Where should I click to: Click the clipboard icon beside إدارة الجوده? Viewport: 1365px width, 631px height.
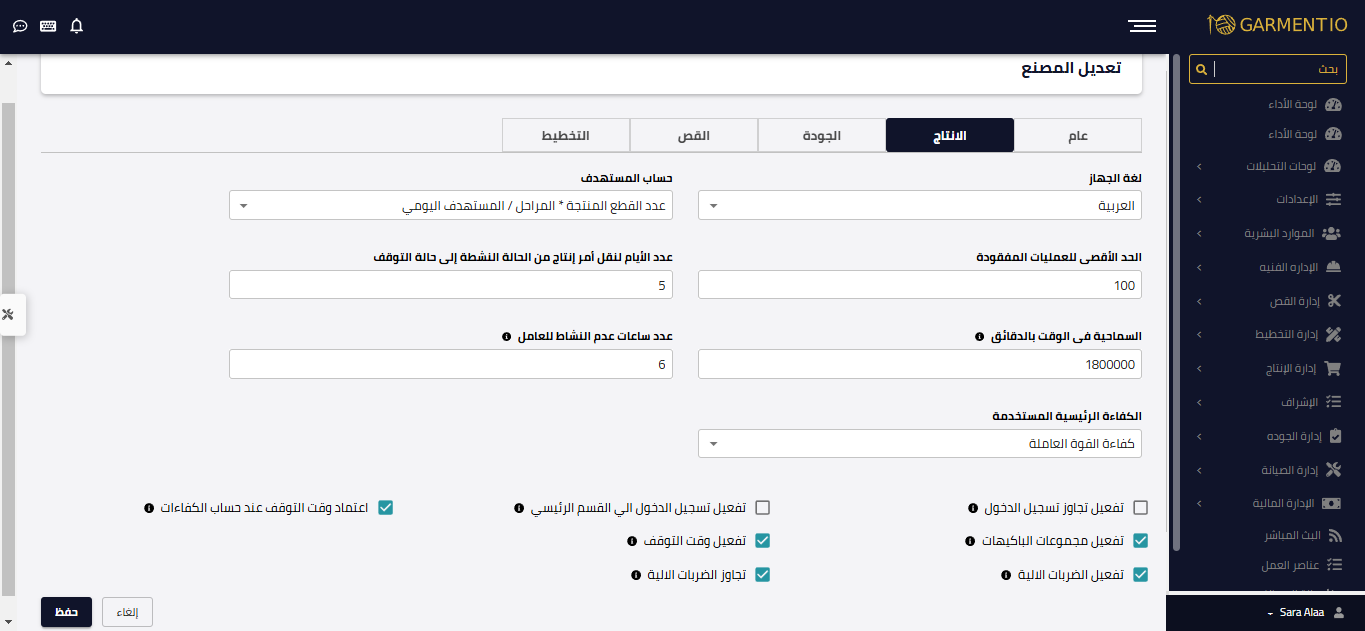1334,436
